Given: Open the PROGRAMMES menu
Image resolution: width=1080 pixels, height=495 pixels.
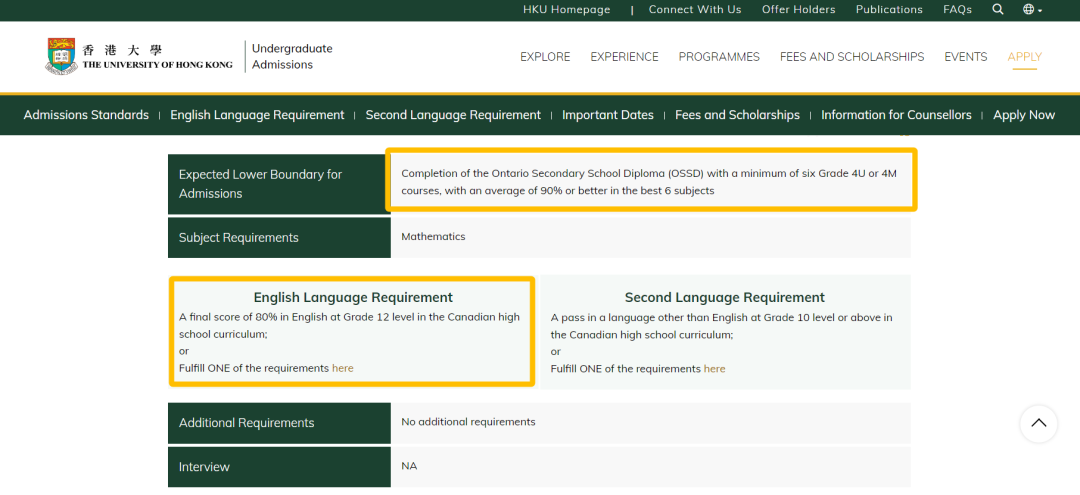Looking at the screenshot, I should [x=719, y=57].
